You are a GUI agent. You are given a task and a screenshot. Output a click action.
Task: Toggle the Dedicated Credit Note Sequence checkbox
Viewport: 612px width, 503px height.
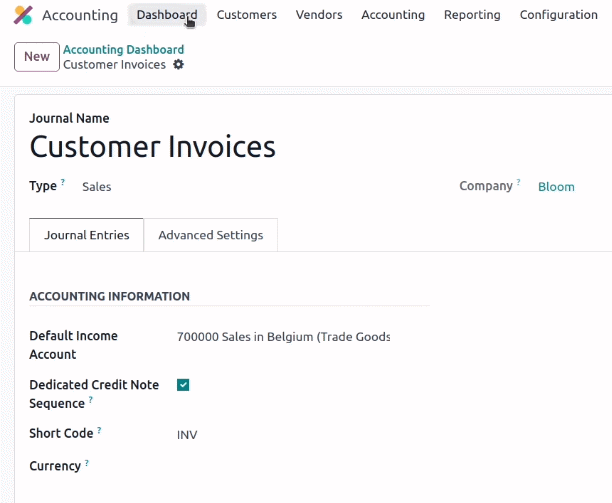click(183, 385)
